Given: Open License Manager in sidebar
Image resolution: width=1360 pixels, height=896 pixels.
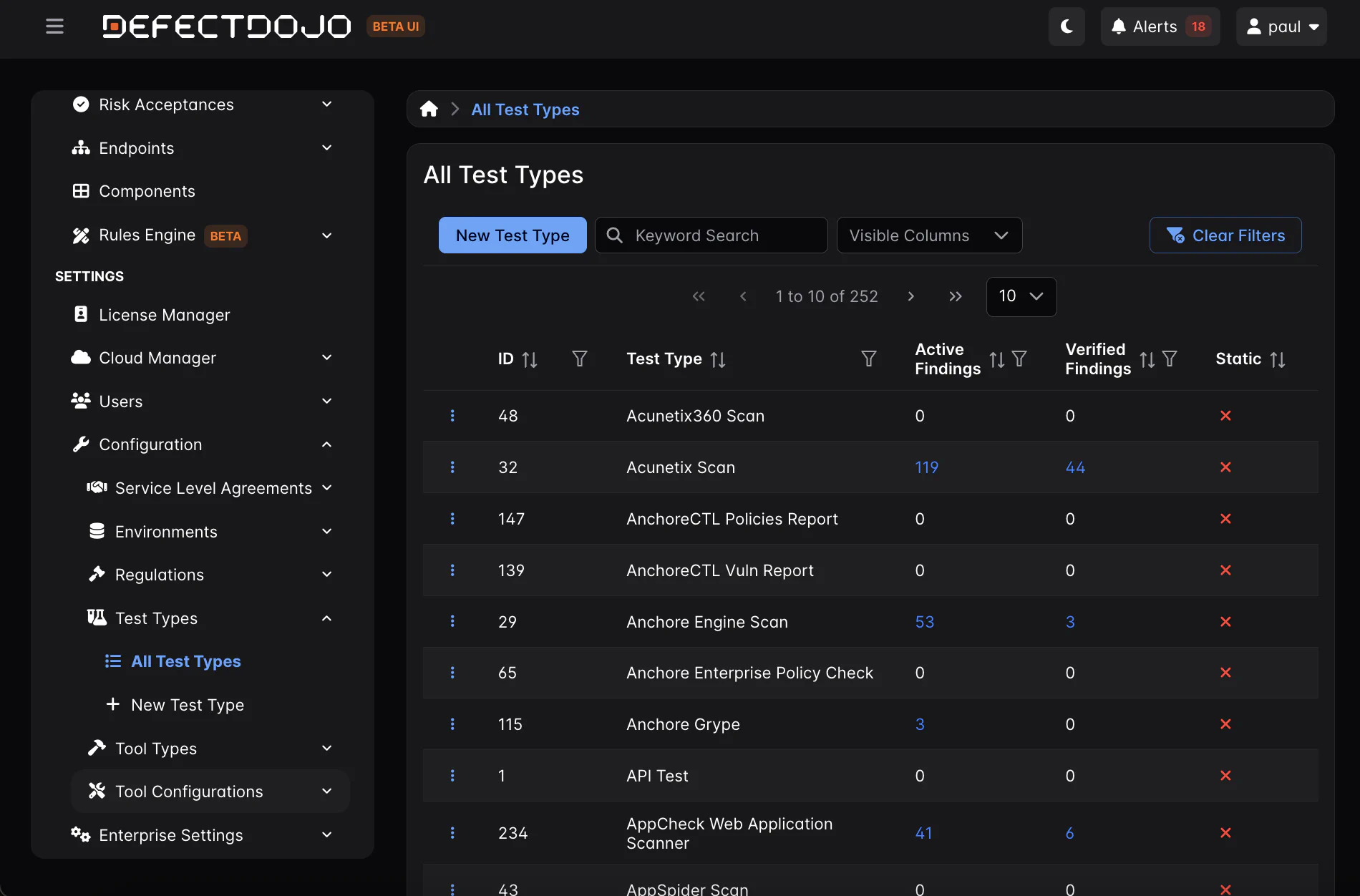Looking at the screenshot, I should [x=164, y=315].
